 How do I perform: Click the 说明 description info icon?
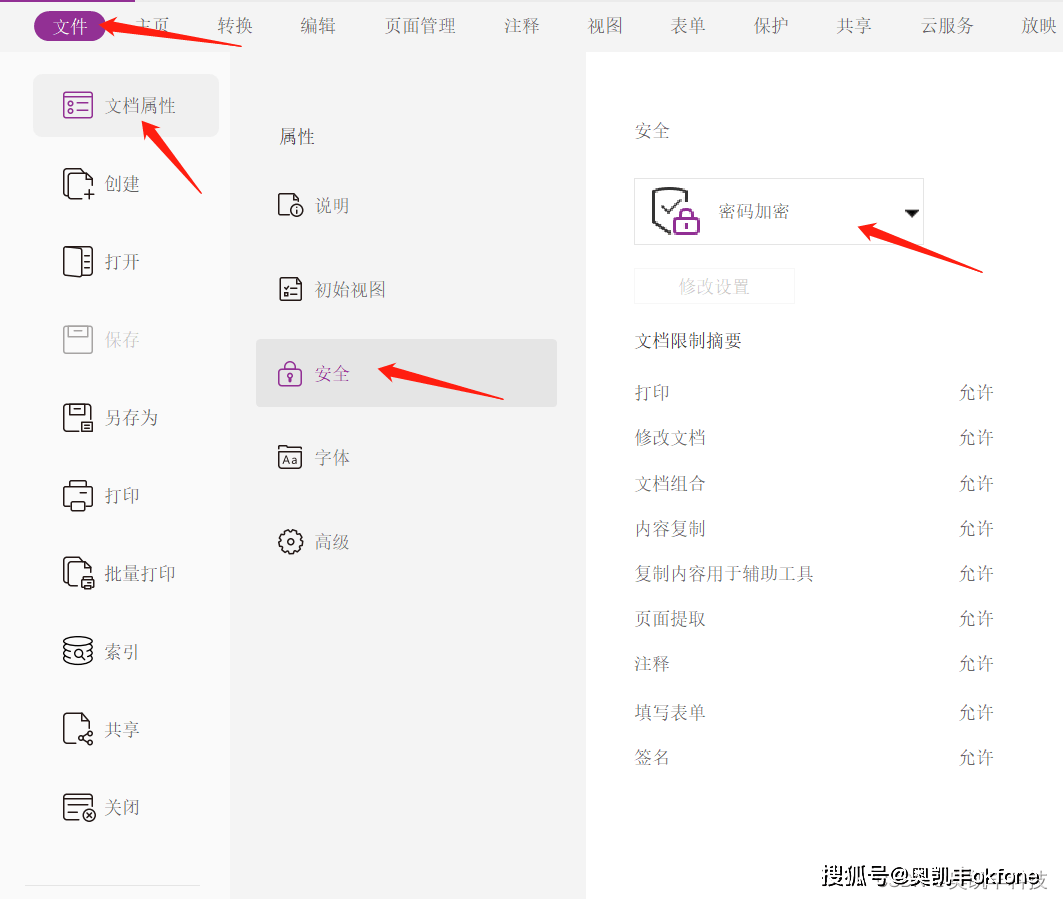click(290, 205)
